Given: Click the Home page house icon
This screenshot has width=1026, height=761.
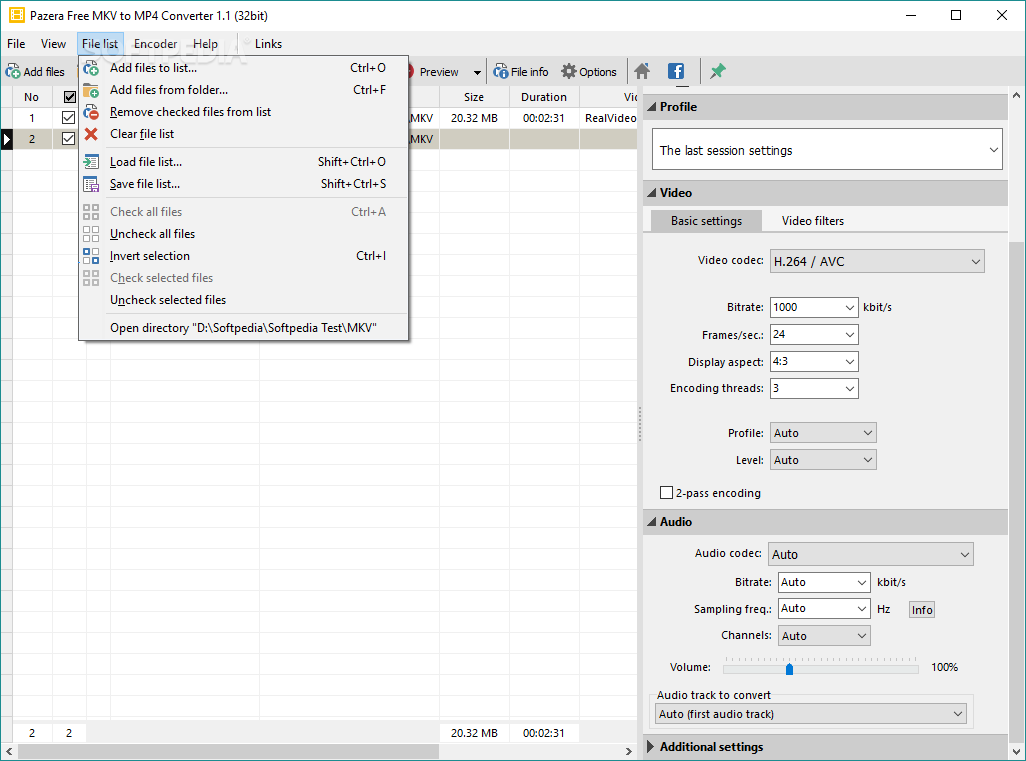Looking at the screenshot, I should click(642, 71).
